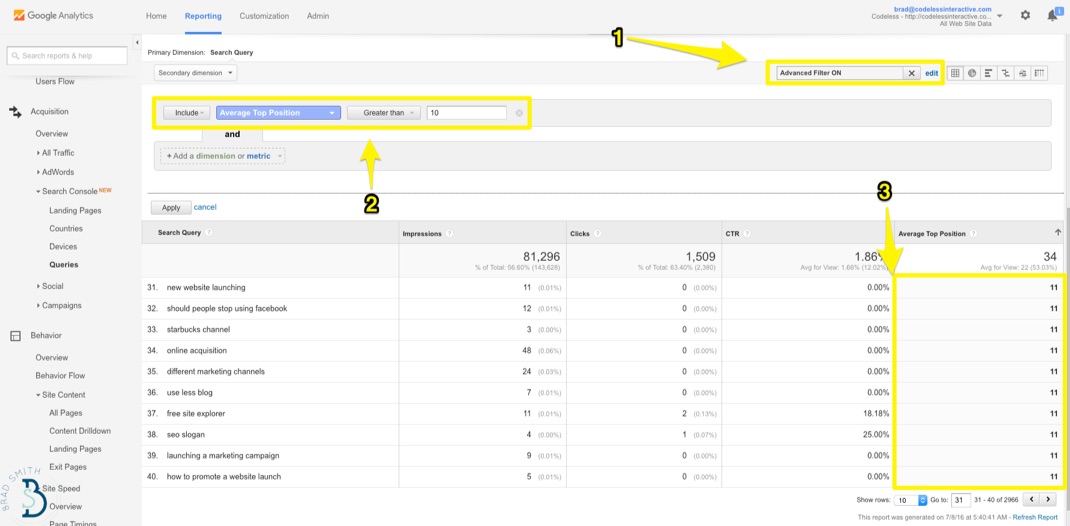Open the Exit Pages report

click(x=68, y=467)
